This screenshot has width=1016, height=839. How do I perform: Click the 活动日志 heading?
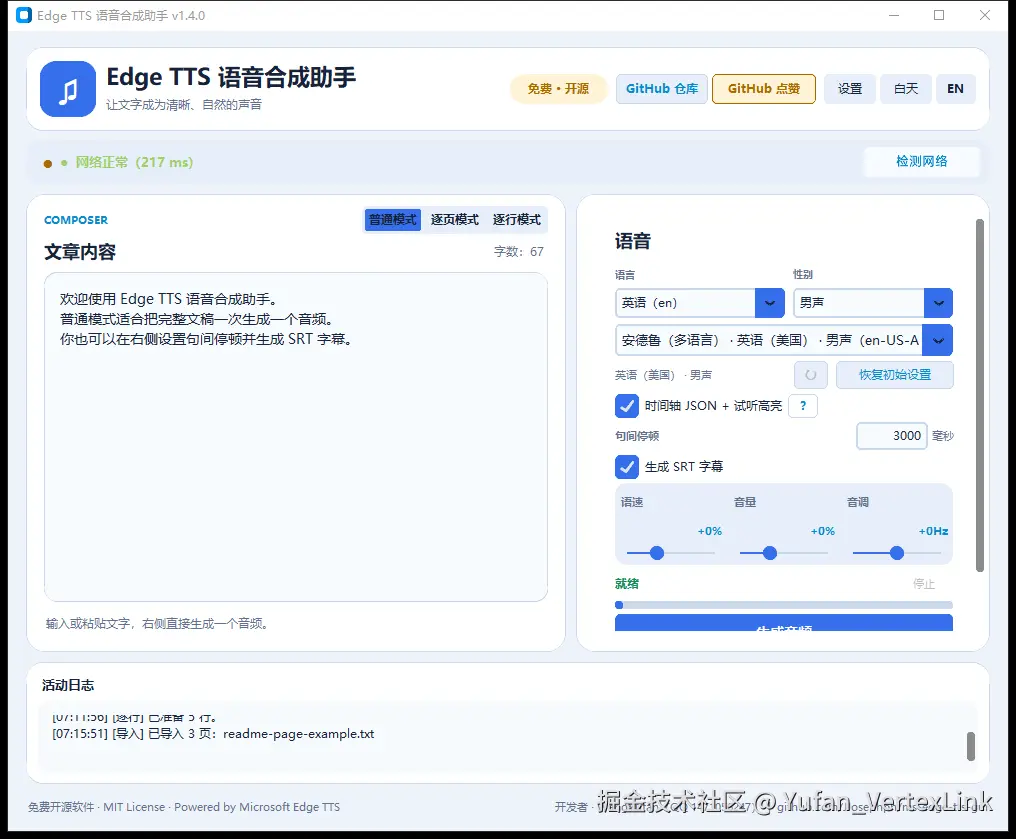[x=68, y=685]
